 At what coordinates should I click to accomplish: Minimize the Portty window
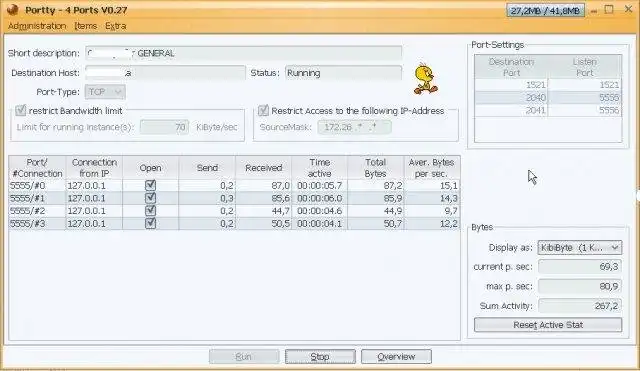pyautogui.click(x=594, y=11)
